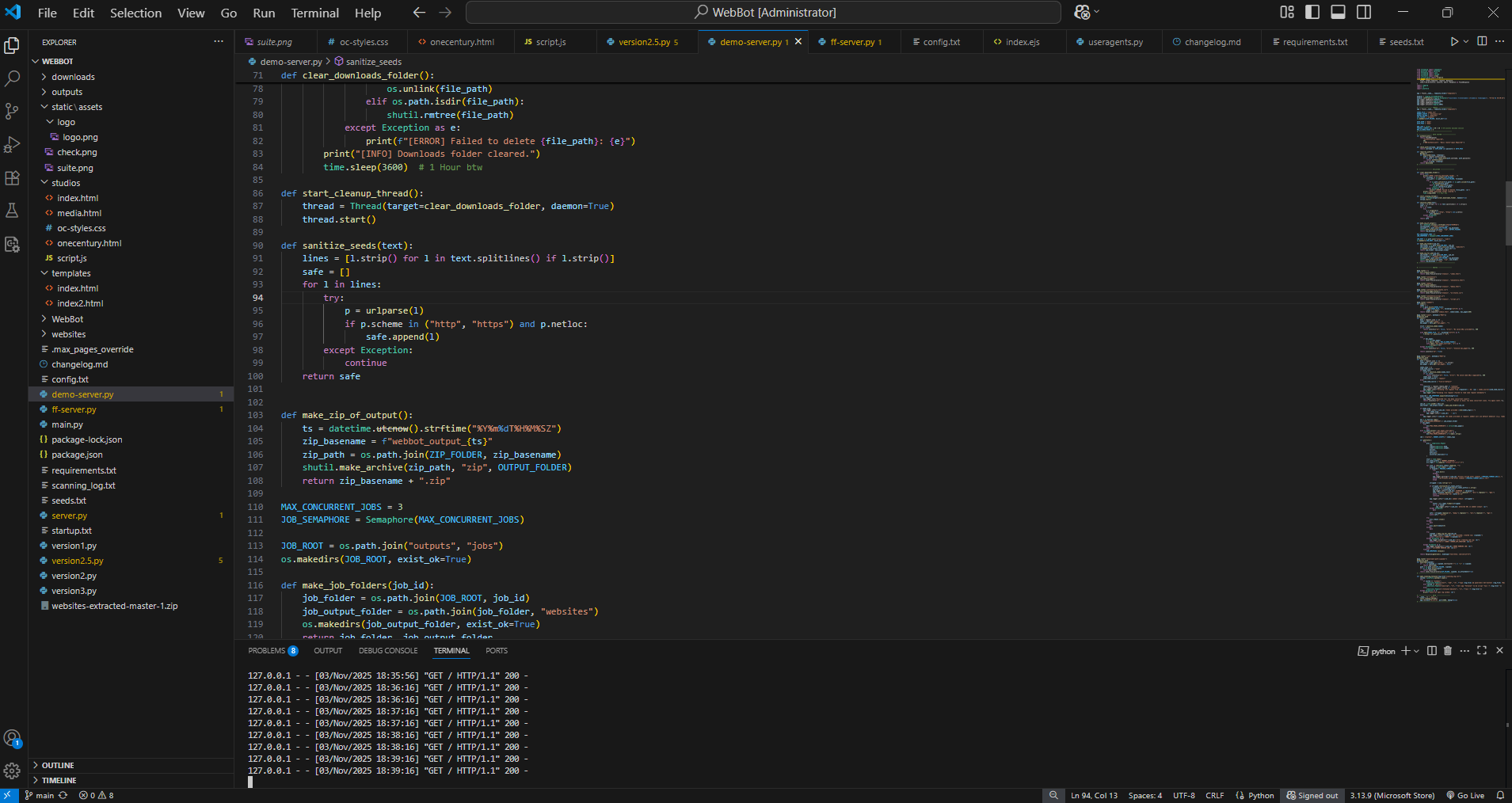This screenshot has width=1512, height=803.
Task: Kill terminal using the trash icon
Action: point(1448,651)
